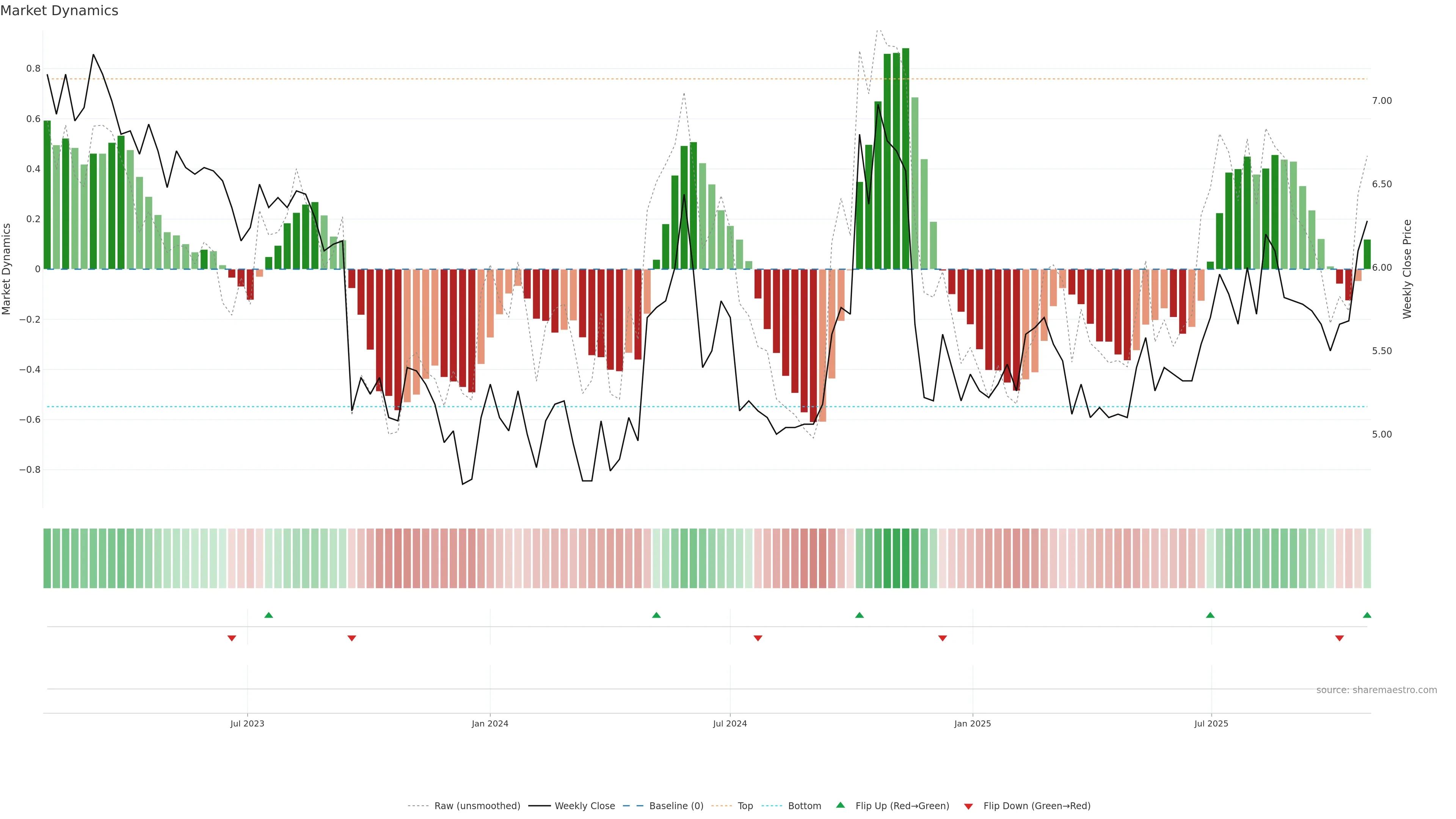Image resolution: width=1456 pixels, height=819 pixels.
Task: Click the Jul 2025 x-axis label
Action: point(1211,723)
